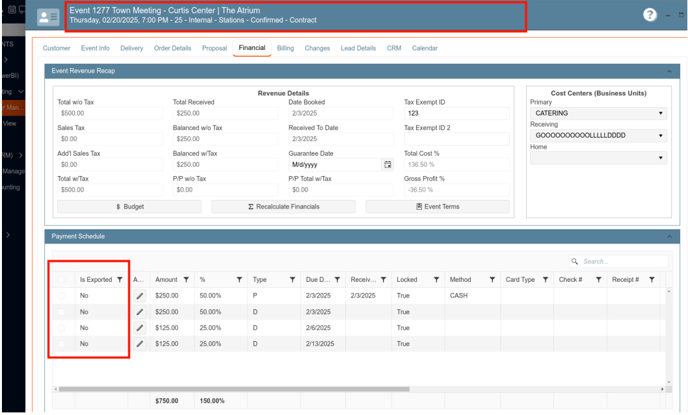Open the Order Details tab

pyautogui.click(x=172, y=48)
